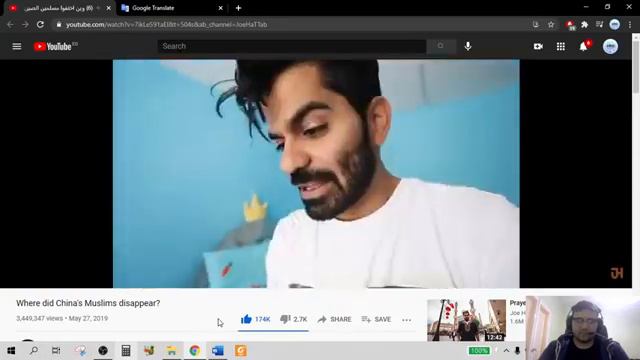The image size is (640, 360).
Task: Open a new browser tab
Action: click(x=238, y=8)
